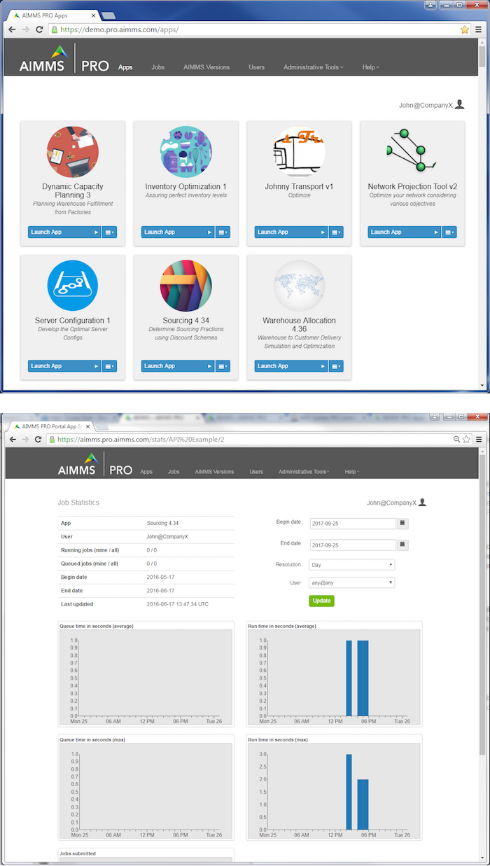Click the green Update button

pyautogui.click(x=322, y=601)
